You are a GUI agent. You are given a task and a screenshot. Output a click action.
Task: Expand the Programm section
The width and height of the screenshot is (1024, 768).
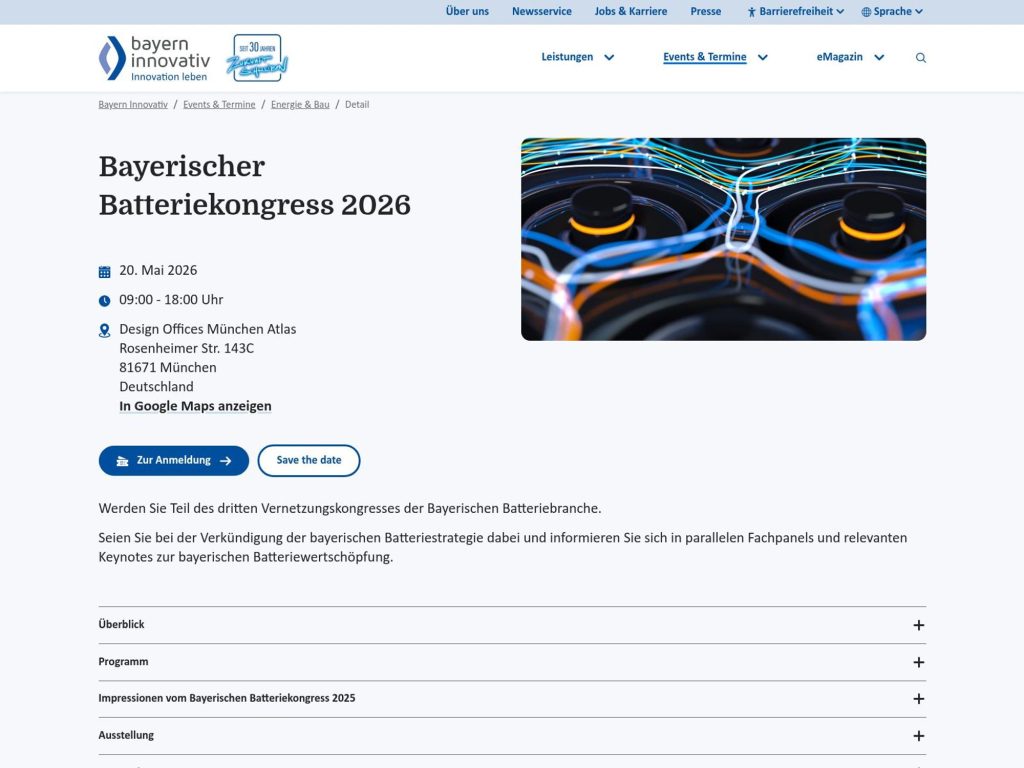click(916, 661)
